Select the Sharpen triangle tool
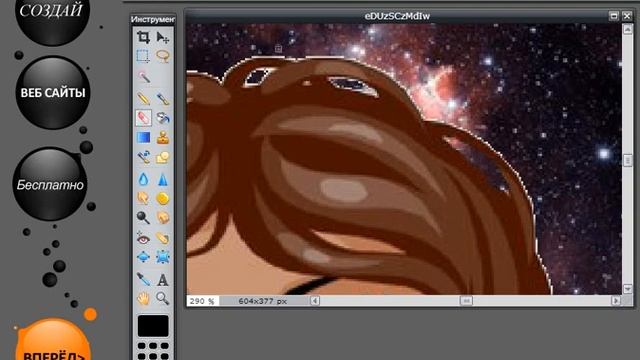This screenshot has height=360, width=640. [x=163, y=179]
